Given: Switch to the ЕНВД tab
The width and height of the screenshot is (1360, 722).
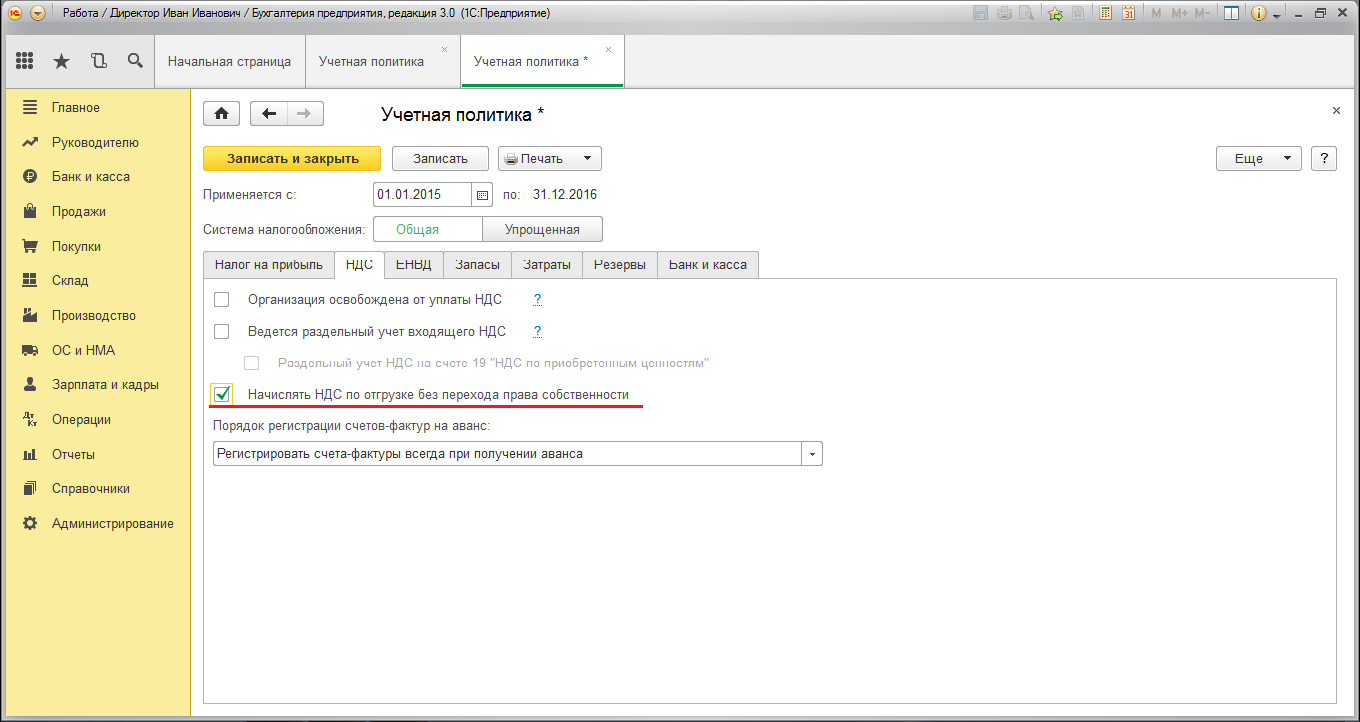Looking at the screenshot, I should coord(414,264).
